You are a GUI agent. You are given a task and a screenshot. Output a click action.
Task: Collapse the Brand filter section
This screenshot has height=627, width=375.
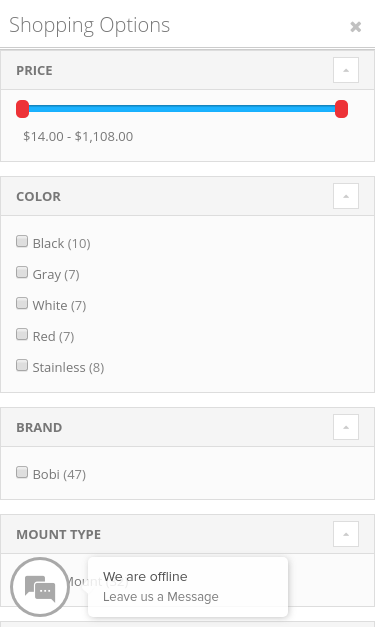pyautogui.click(x=346, y=427)
